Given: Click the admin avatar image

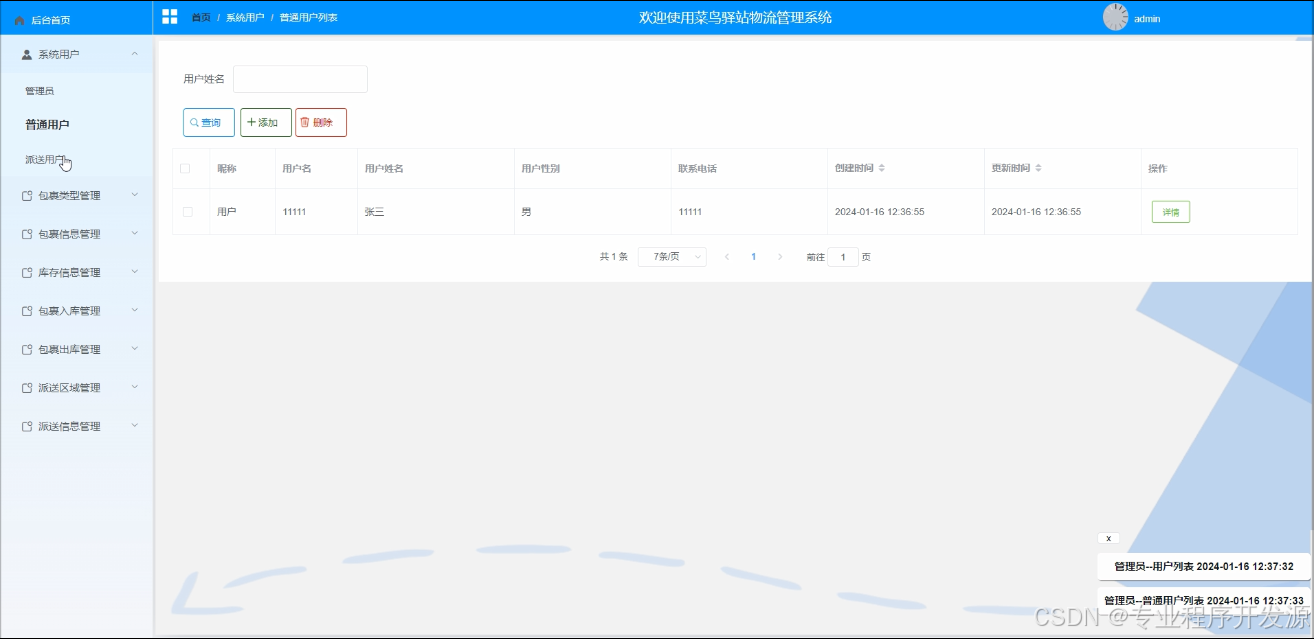Looking at the screenshot, I should coord(1115,17).
